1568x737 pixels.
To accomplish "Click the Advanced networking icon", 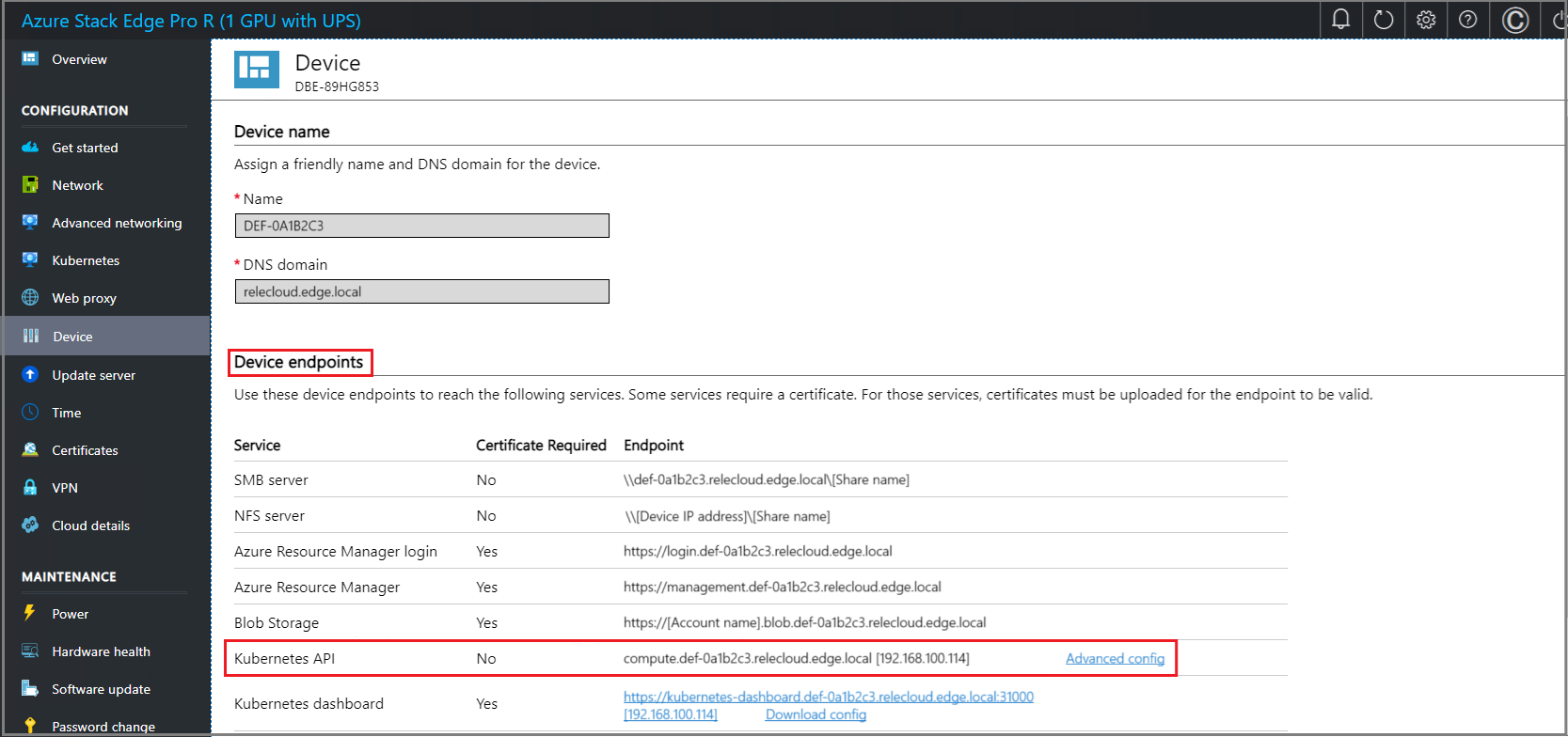I will pyautogui.click(x=30, y=222).
